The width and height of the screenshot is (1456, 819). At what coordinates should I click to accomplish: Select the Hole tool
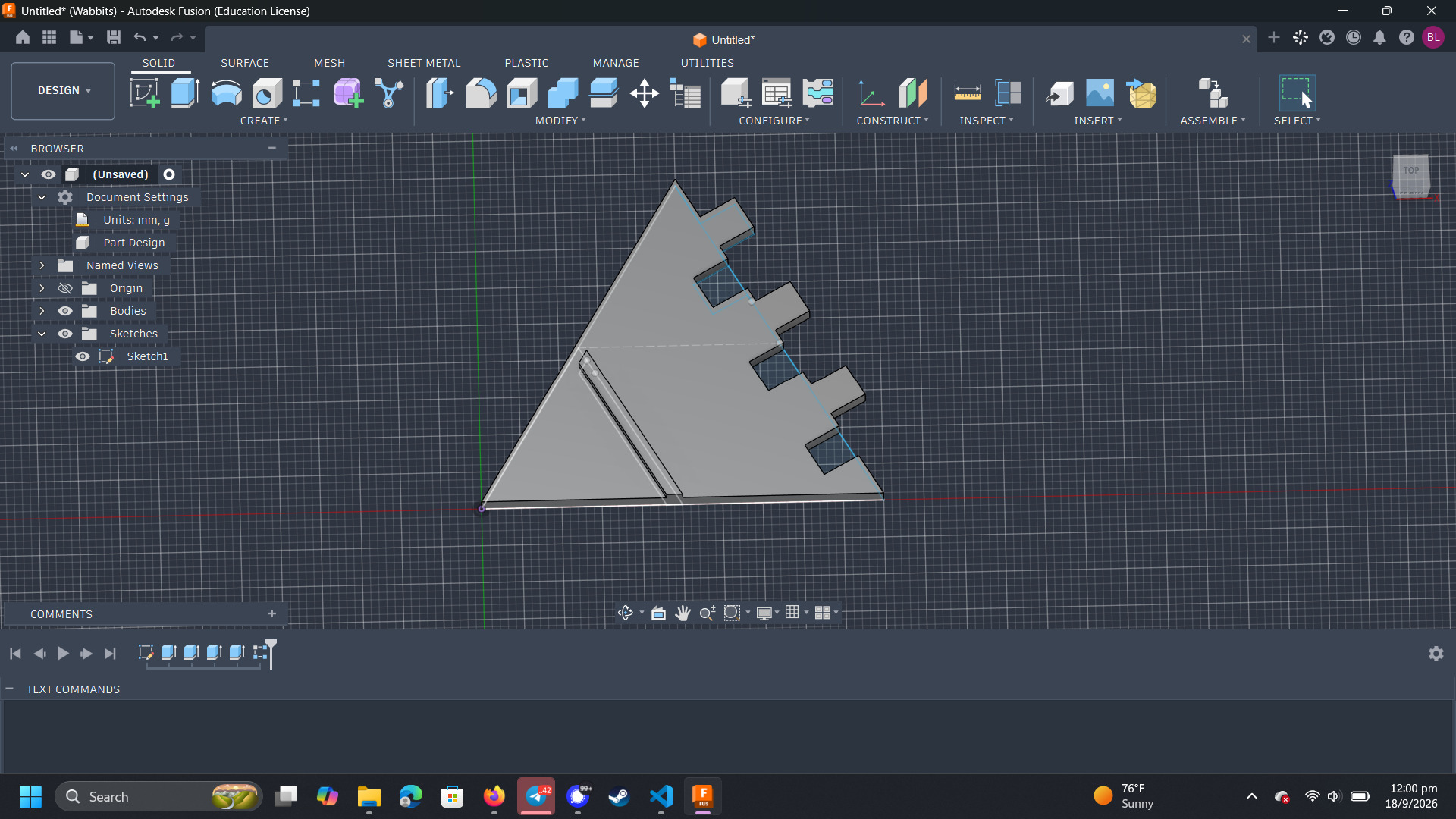267,93
